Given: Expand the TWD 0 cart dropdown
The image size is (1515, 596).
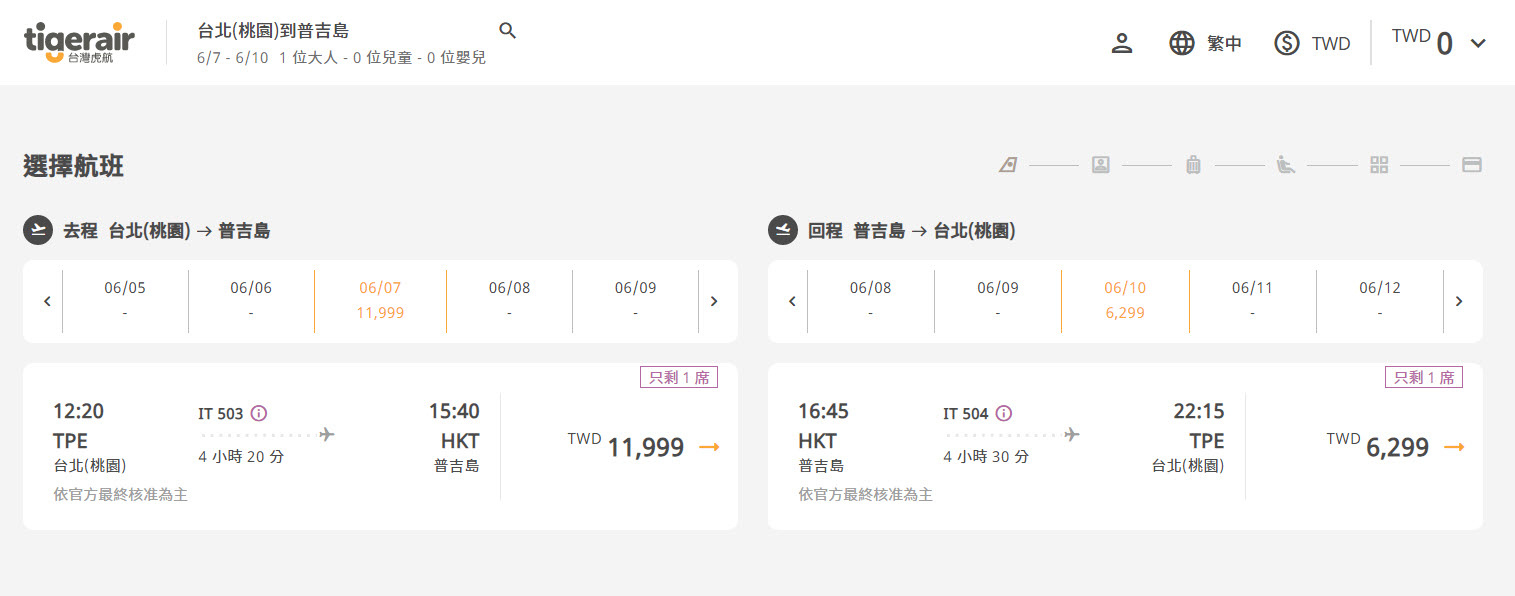Looking at the screenshot, I should [1478, 43].
